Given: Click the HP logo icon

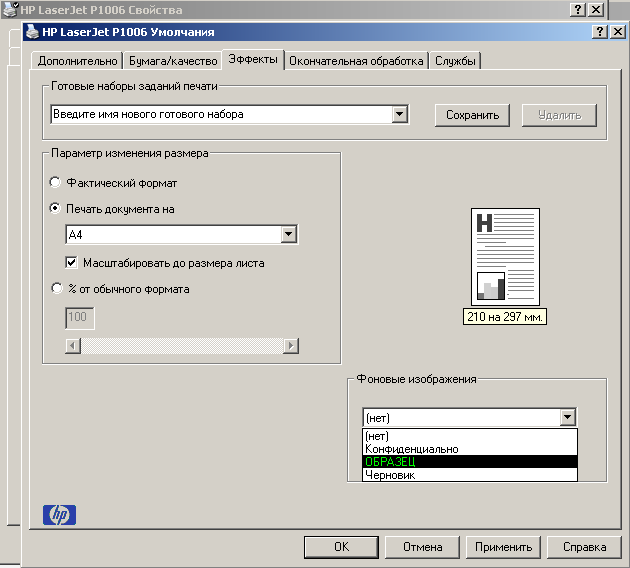Looking at the screenshot, I should 59,515.
